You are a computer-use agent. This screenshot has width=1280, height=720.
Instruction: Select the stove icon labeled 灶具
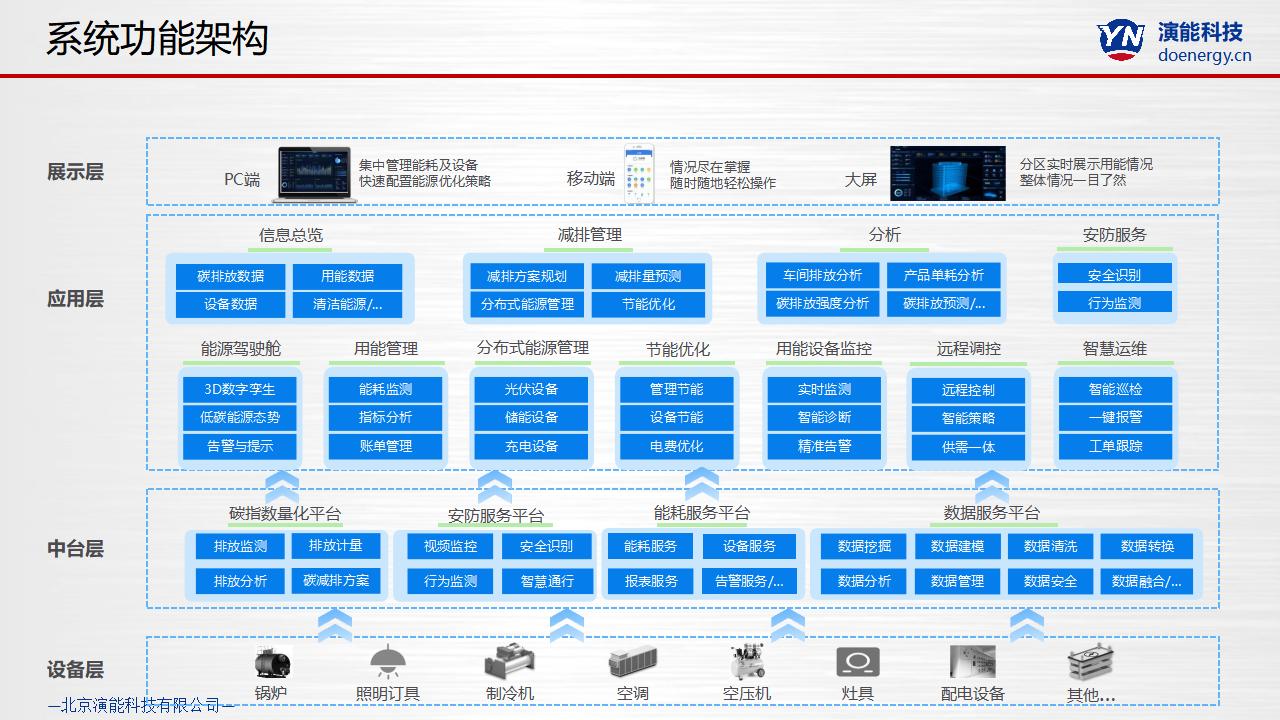coord(857,662)
